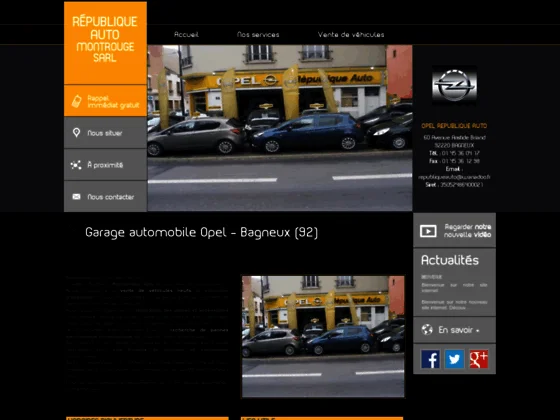Request Rappel immédiat gratuit
The width and height of the screenshot is (560, 420).
tap(105, 101)
